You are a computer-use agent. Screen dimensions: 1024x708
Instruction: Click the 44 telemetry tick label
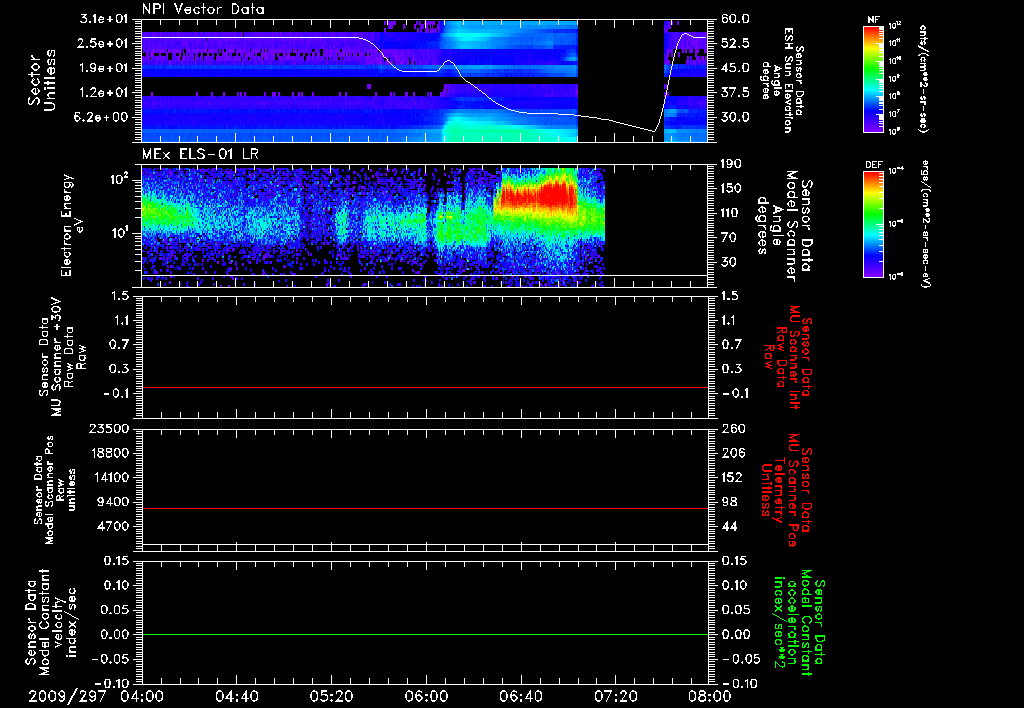729,526
